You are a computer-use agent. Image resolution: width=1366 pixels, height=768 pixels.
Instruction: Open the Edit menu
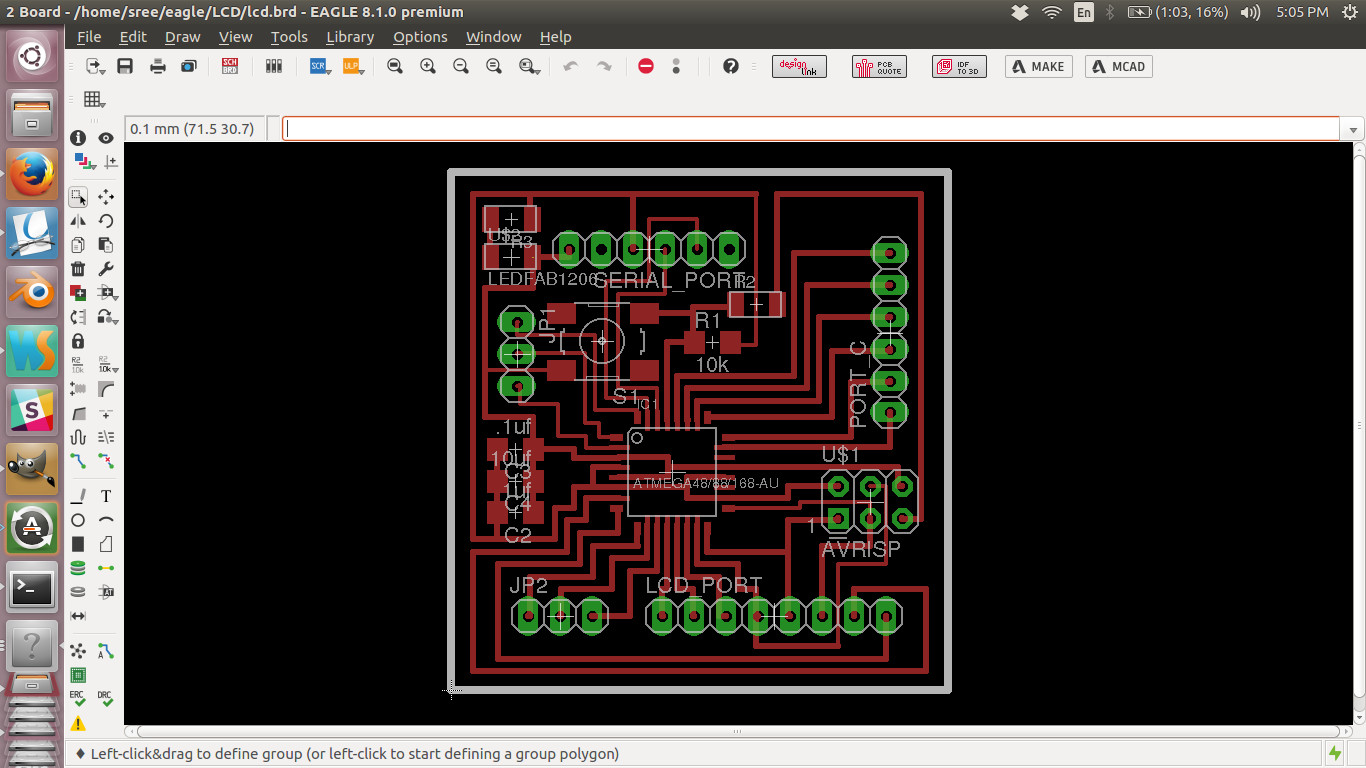click(133, 37)
